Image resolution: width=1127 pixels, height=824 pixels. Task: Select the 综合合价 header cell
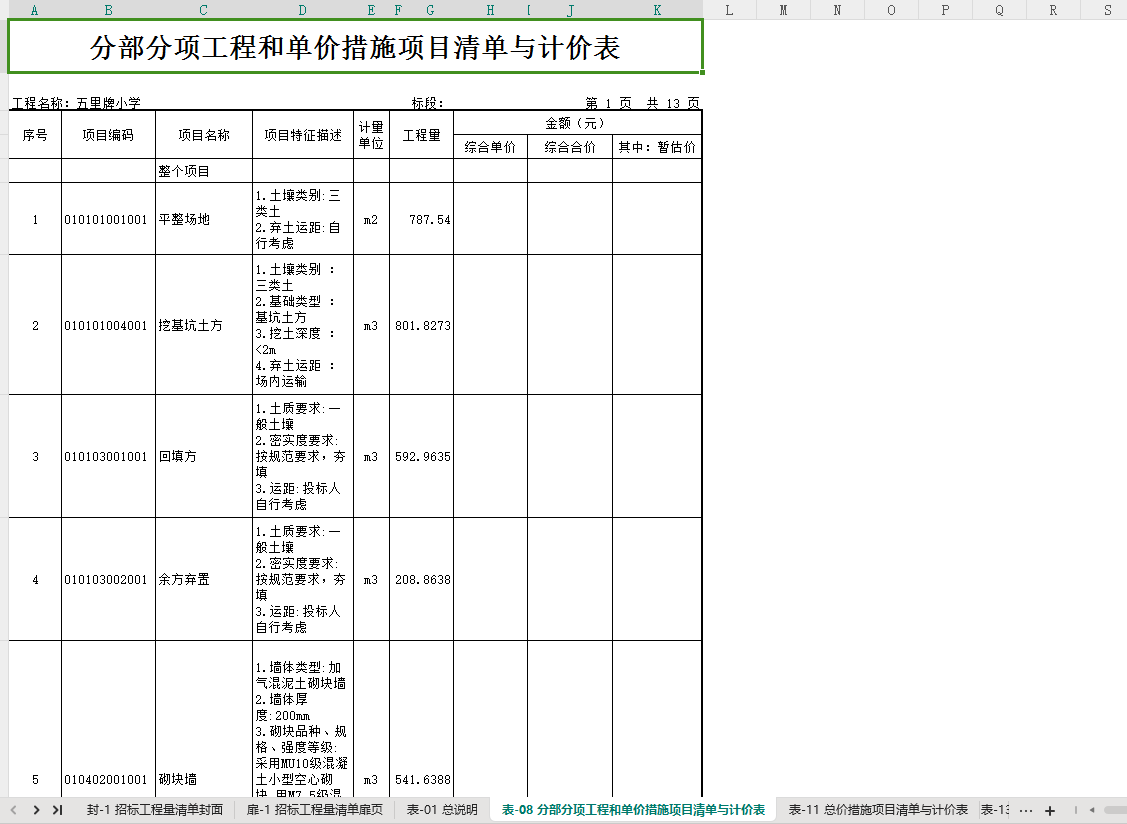[x=570, y=147]
